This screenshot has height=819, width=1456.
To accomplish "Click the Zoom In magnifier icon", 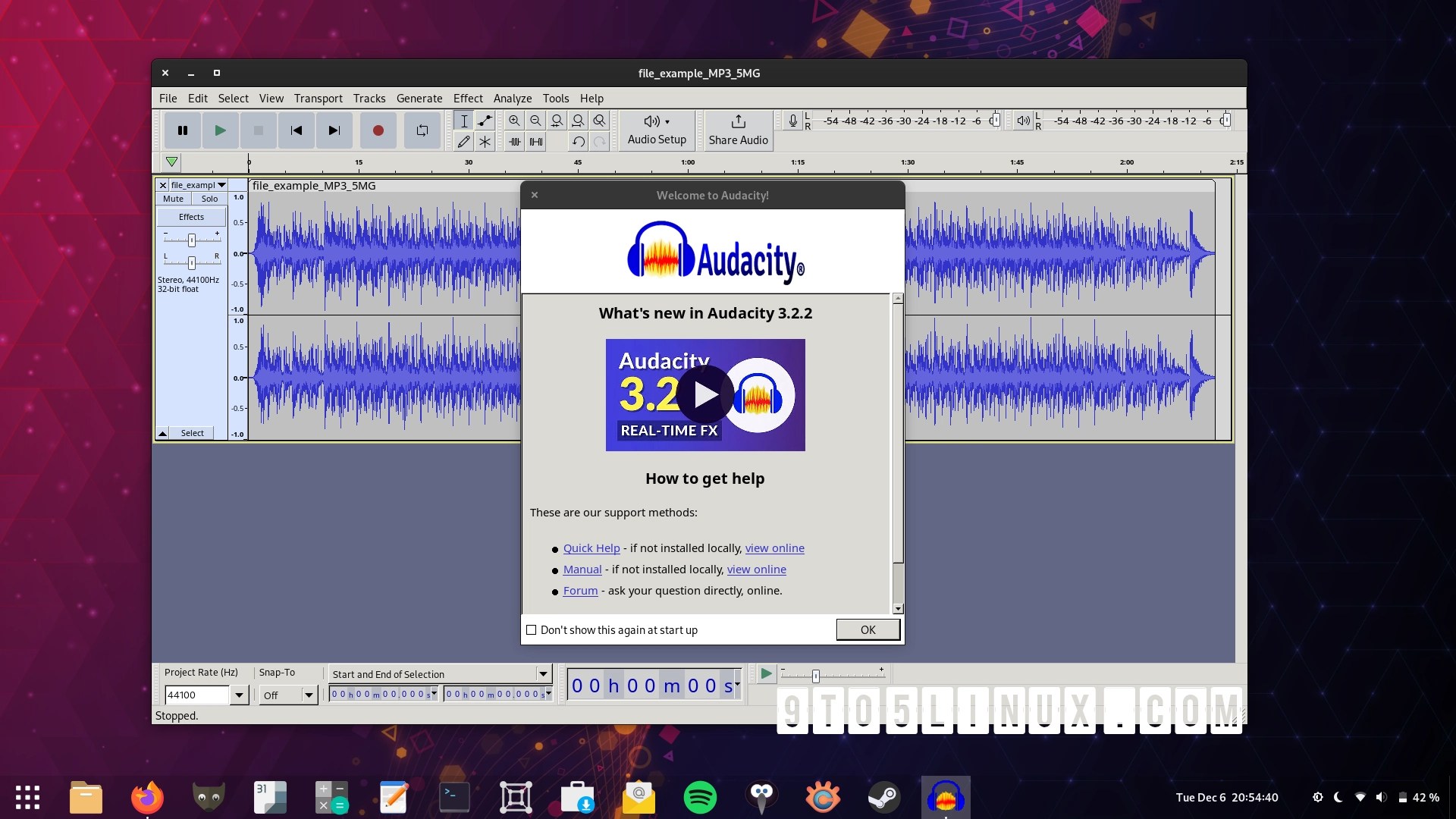I will (514, 121).
